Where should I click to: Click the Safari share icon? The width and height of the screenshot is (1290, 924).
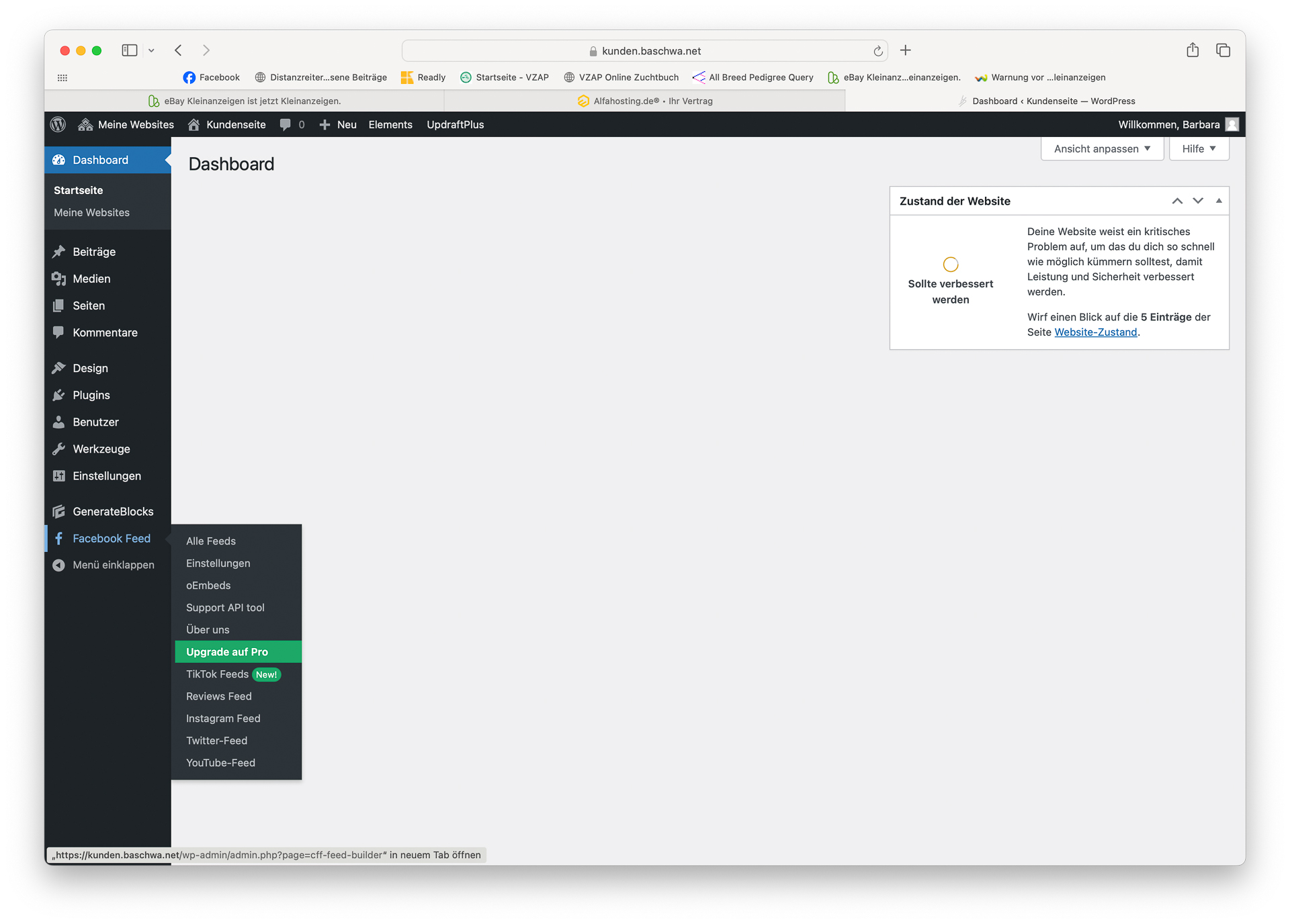(1192, 50)
